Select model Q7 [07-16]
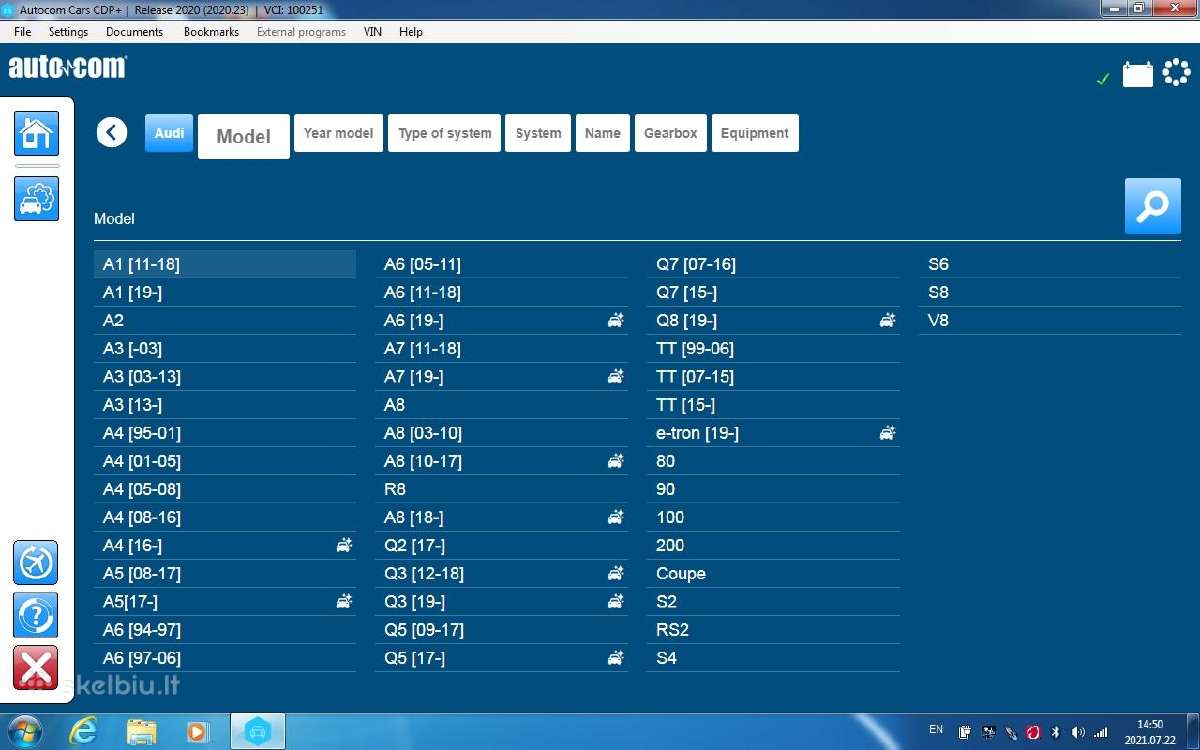The height and width of the screenshot is (750, 1200). 773,264
